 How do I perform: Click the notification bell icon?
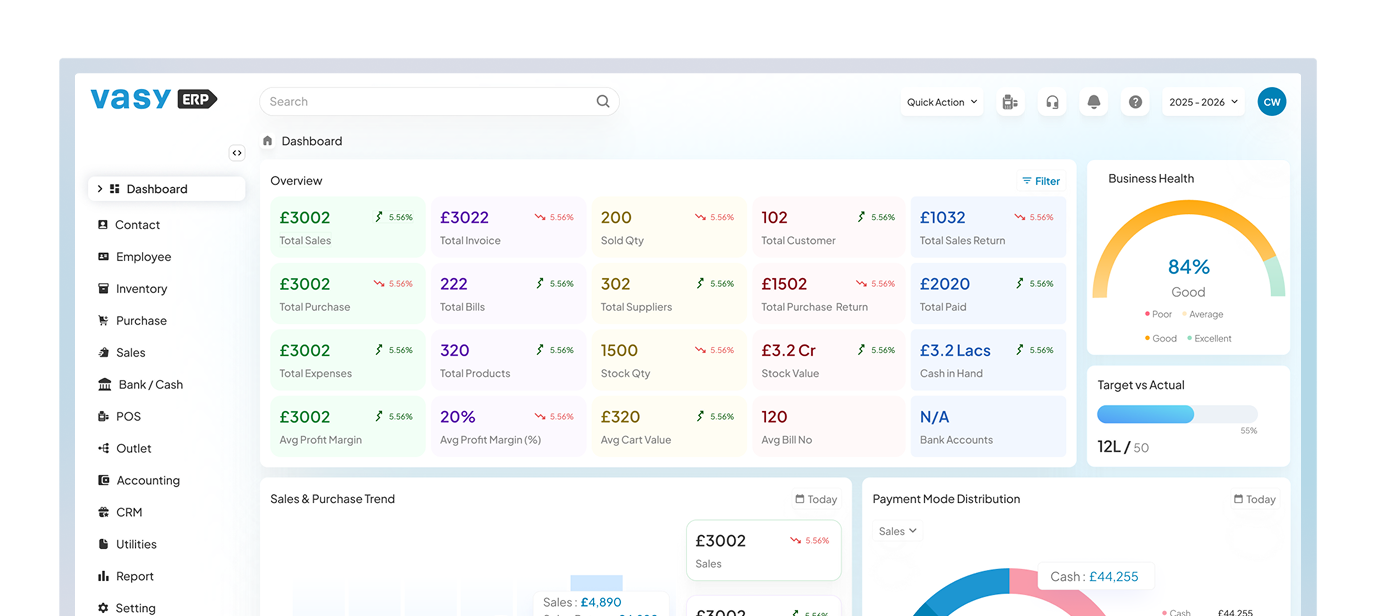click(1093, 102)
